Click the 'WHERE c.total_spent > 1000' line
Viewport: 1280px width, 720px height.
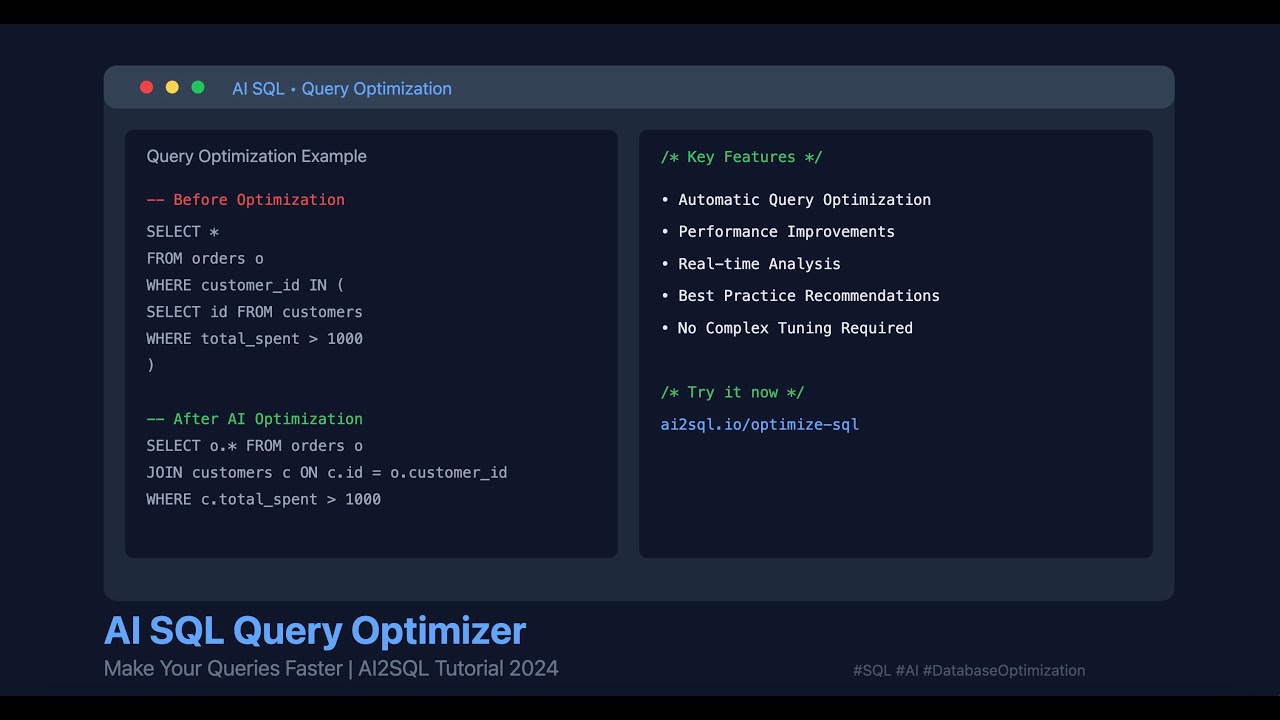264,499
